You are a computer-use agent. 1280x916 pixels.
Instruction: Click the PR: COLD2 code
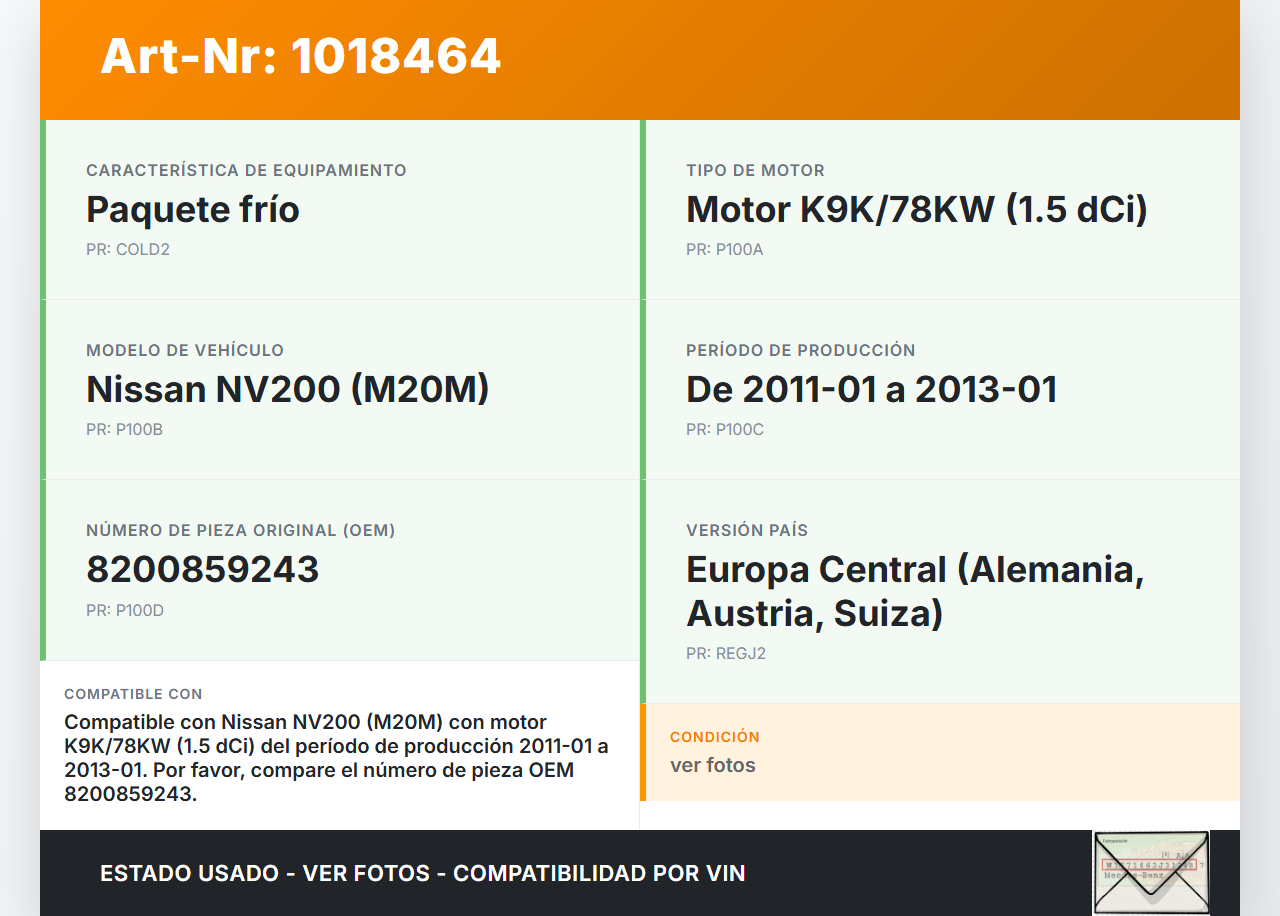pos(128,249)
